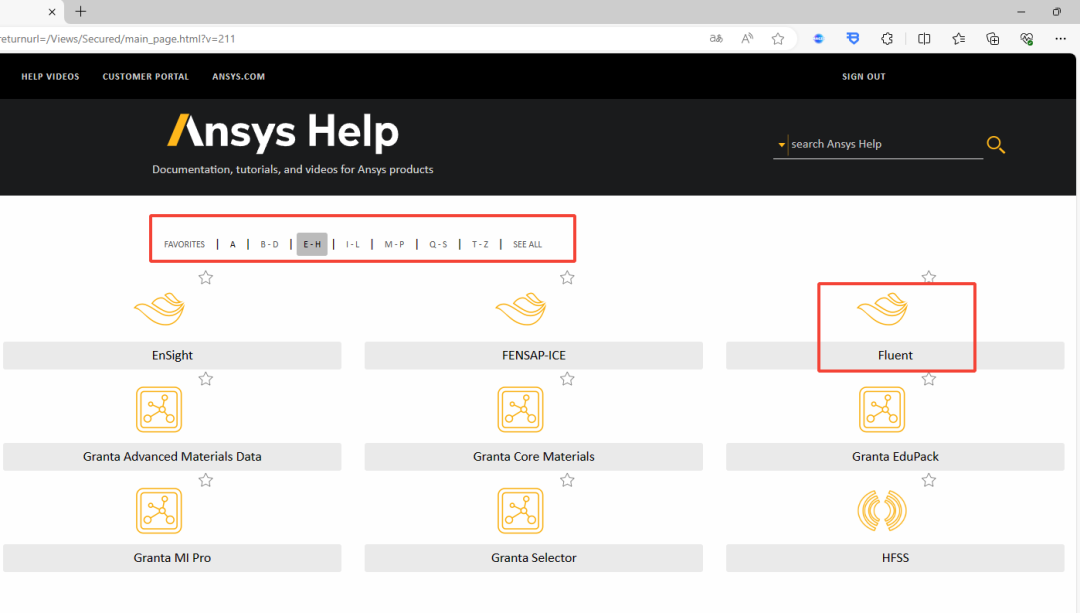Viewport: 1080px width, 613px height.
Task: Favorite HFSS with its star
Action: pos(928,480)
